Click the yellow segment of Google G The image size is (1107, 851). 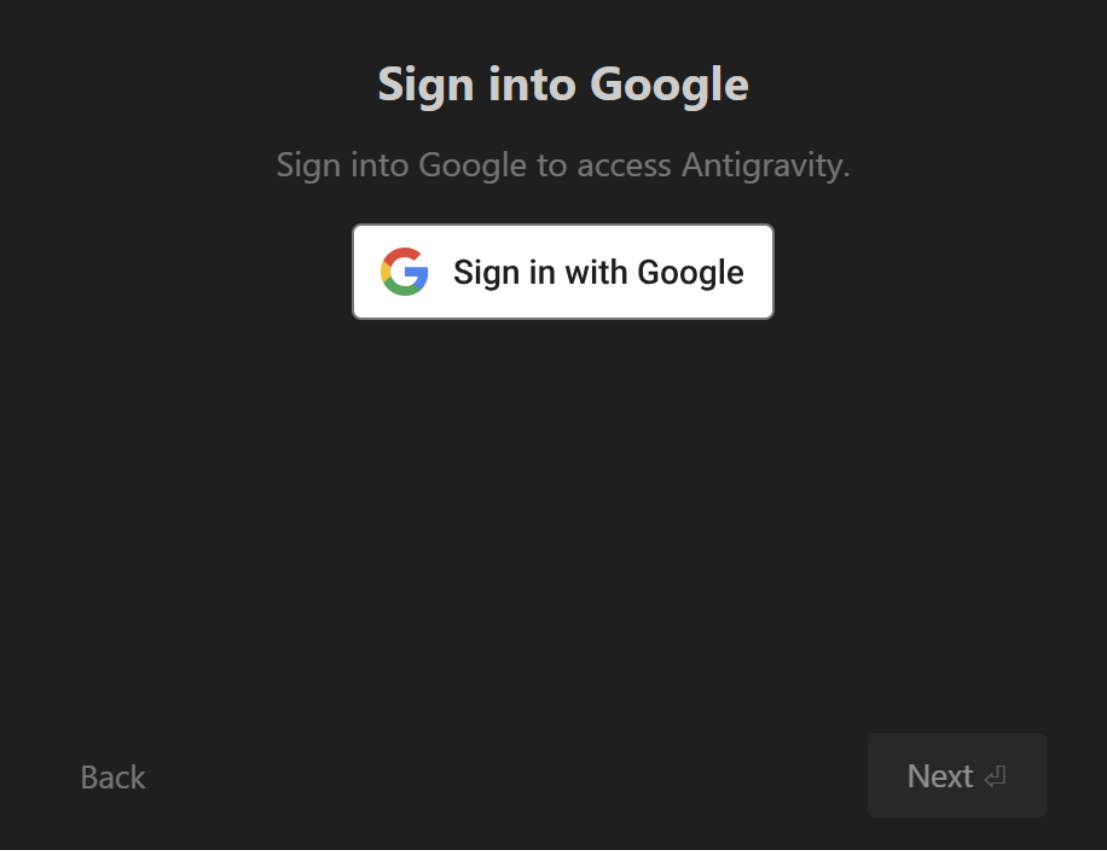click(385, 271)
